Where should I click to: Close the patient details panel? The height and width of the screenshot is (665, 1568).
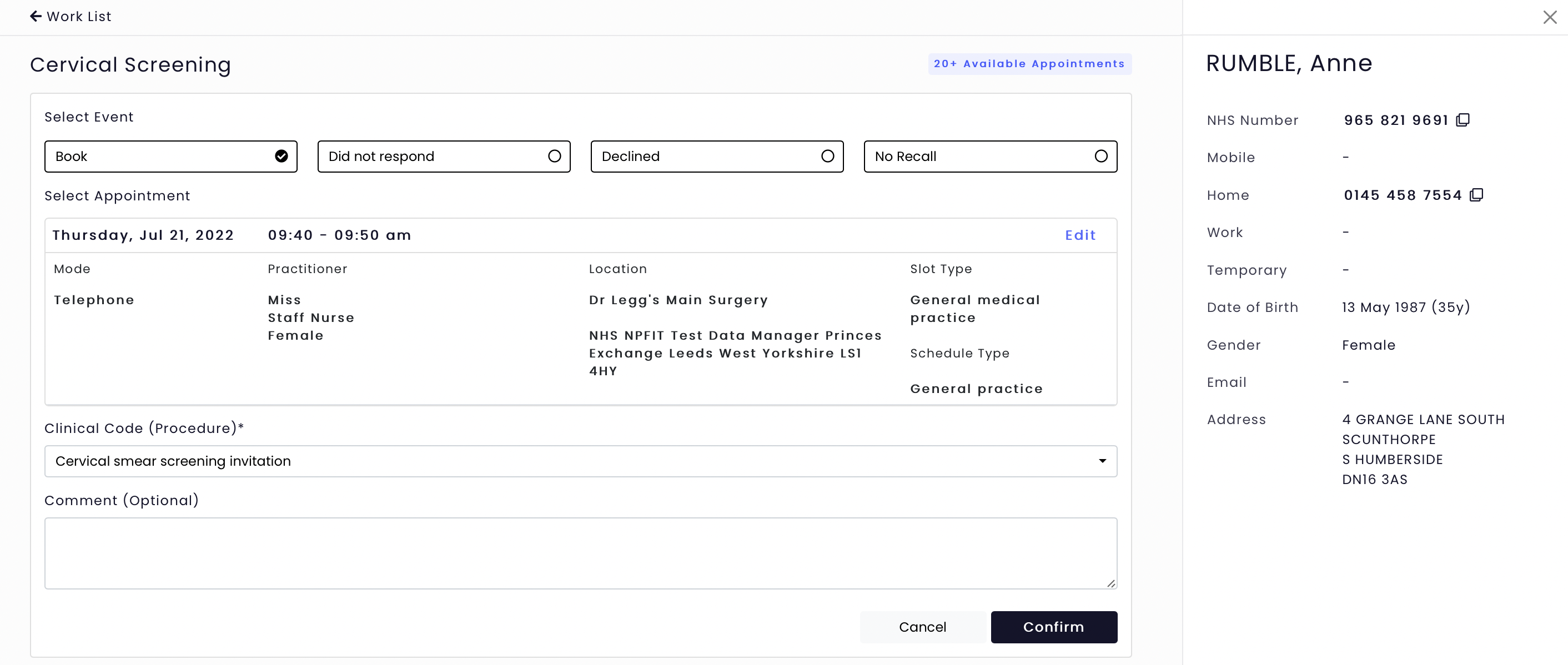(1550, 17)
